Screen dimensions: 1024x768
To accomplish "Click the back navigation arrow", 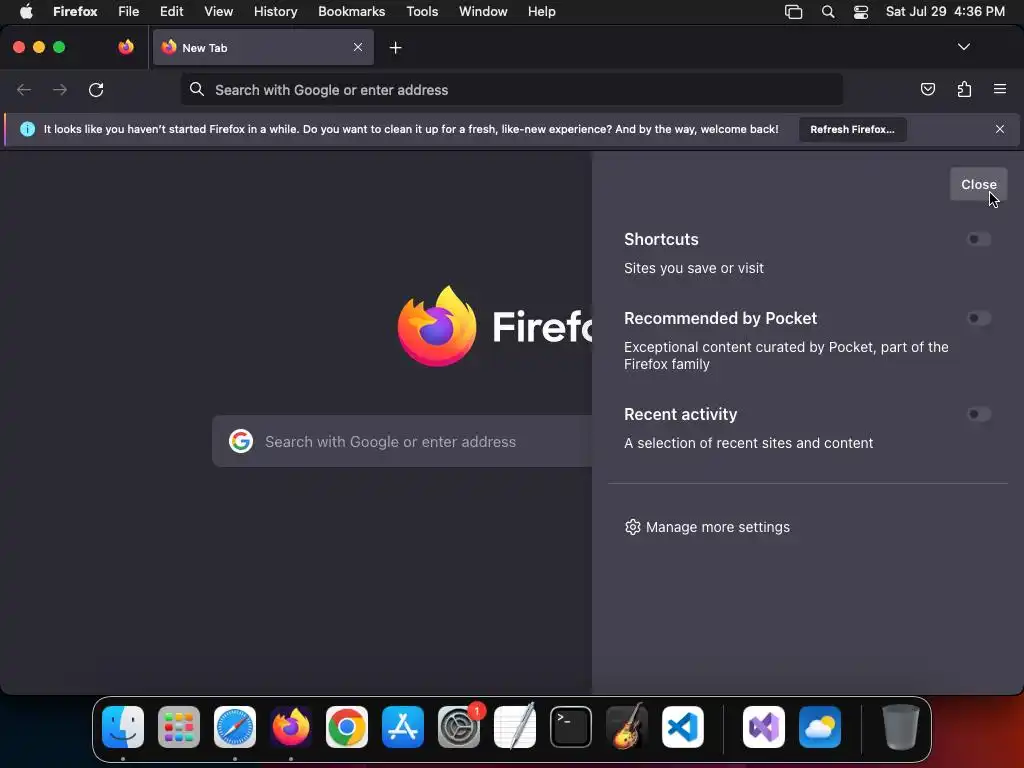I will [24, 89].
